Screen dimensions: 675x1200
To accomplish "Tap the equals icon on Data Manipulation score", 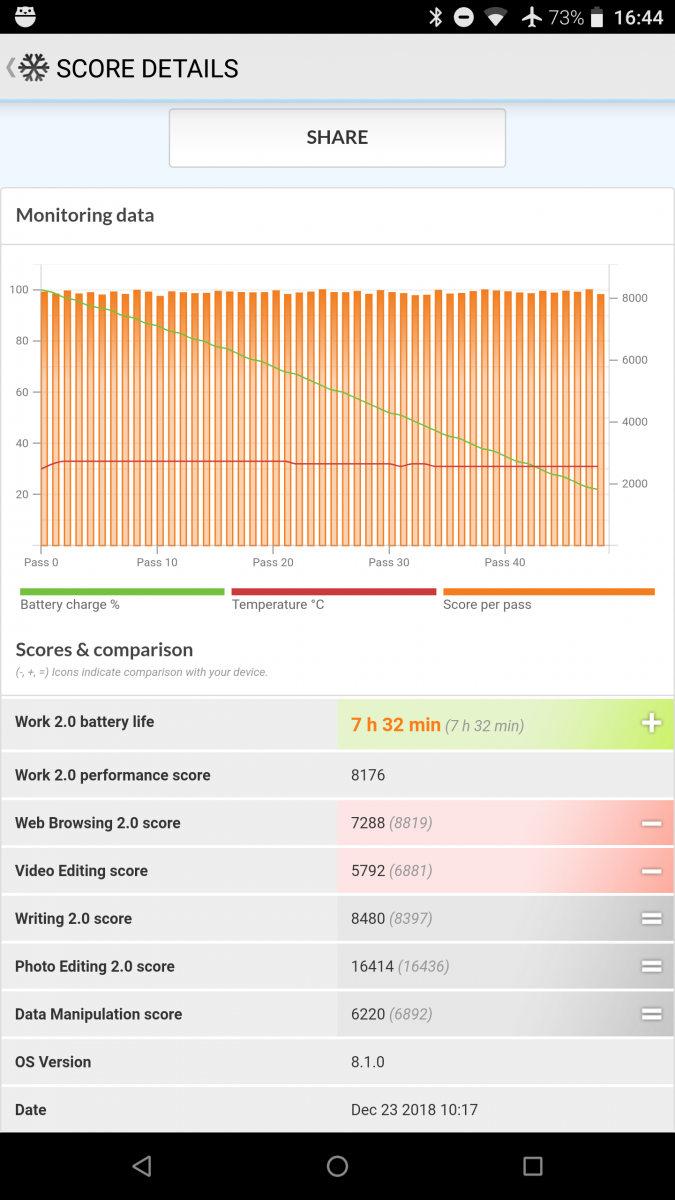I will (x=651, y=1014).
